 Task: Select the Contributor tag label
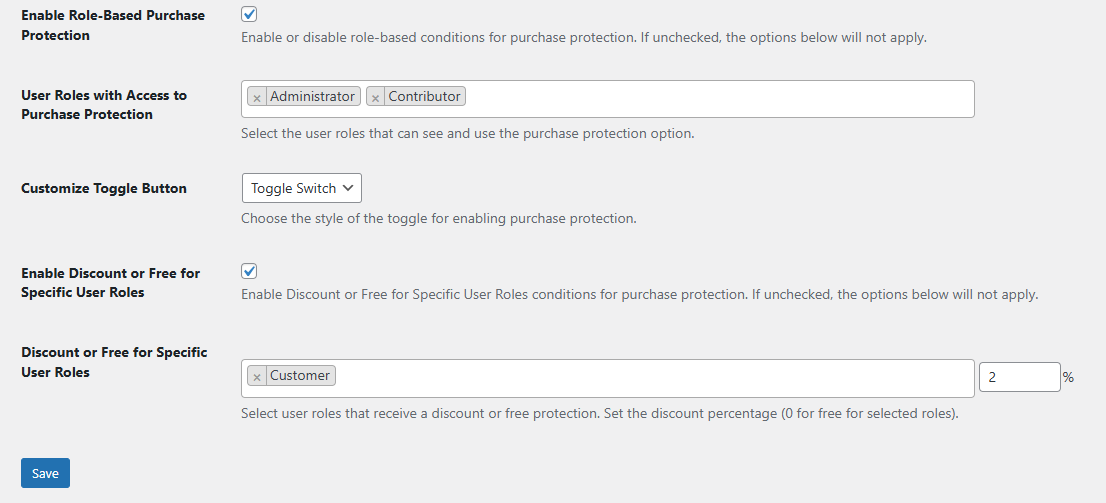coord(424,97)
